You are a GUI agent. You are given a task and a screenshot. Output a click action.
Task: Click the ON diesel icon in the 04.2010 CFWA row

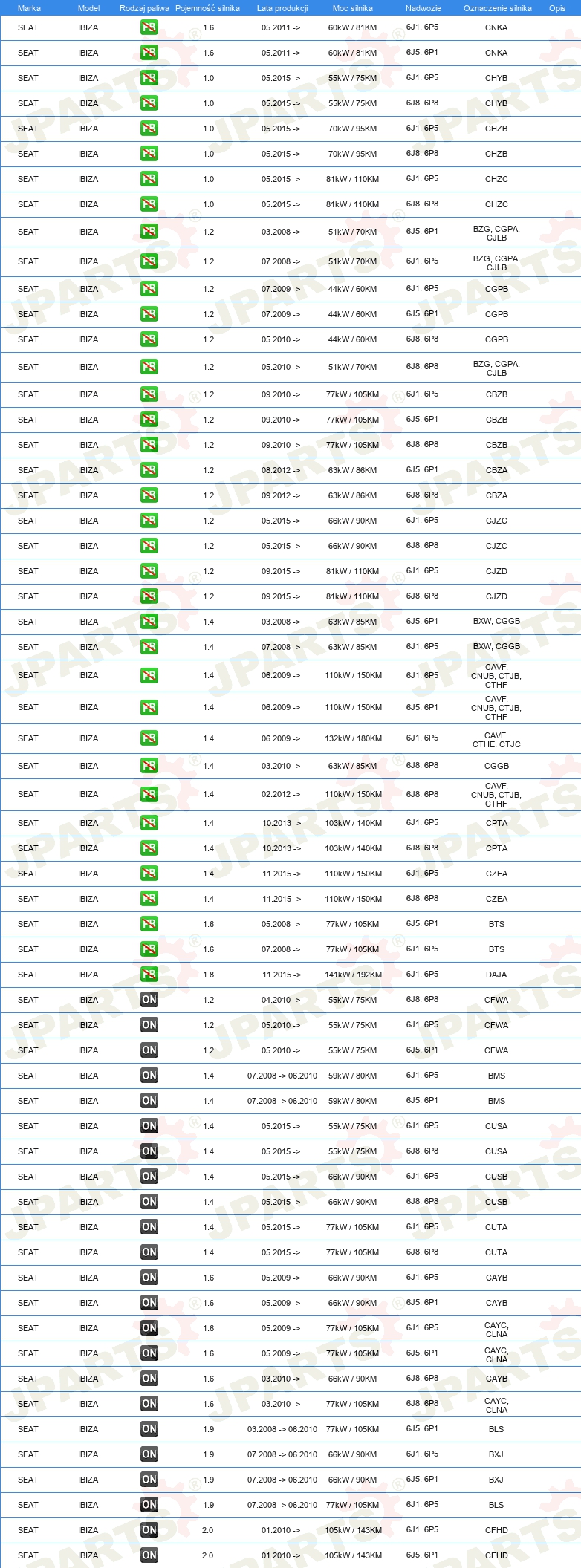149,1000
